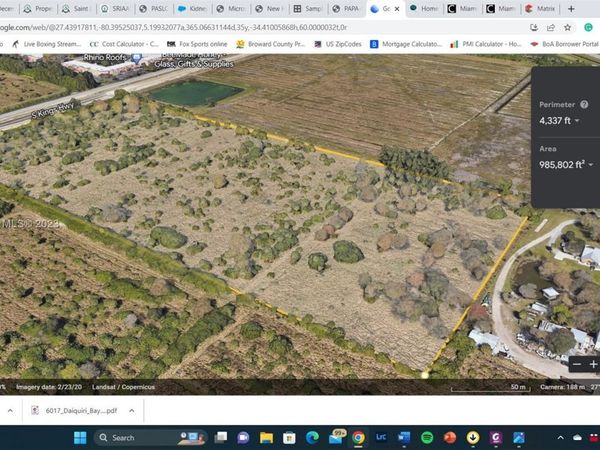Show hidden system tray icons

(560, 438)
